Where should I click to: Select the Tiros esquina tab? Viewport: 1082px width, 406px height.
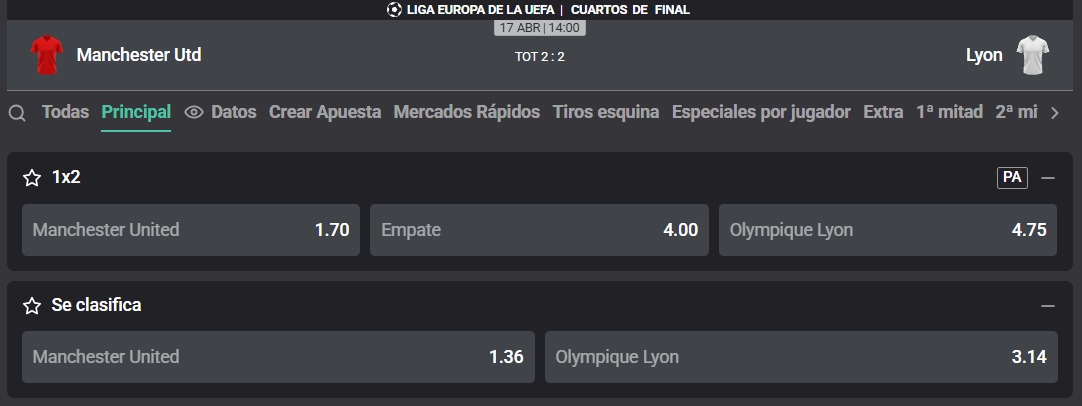(606, 112)
